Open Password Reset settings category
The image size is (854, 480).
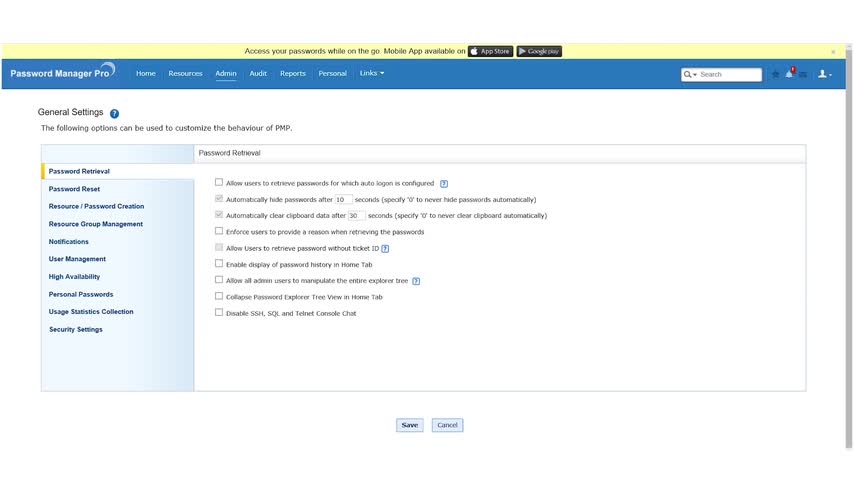pyautogui.click(x=74, y=189)
